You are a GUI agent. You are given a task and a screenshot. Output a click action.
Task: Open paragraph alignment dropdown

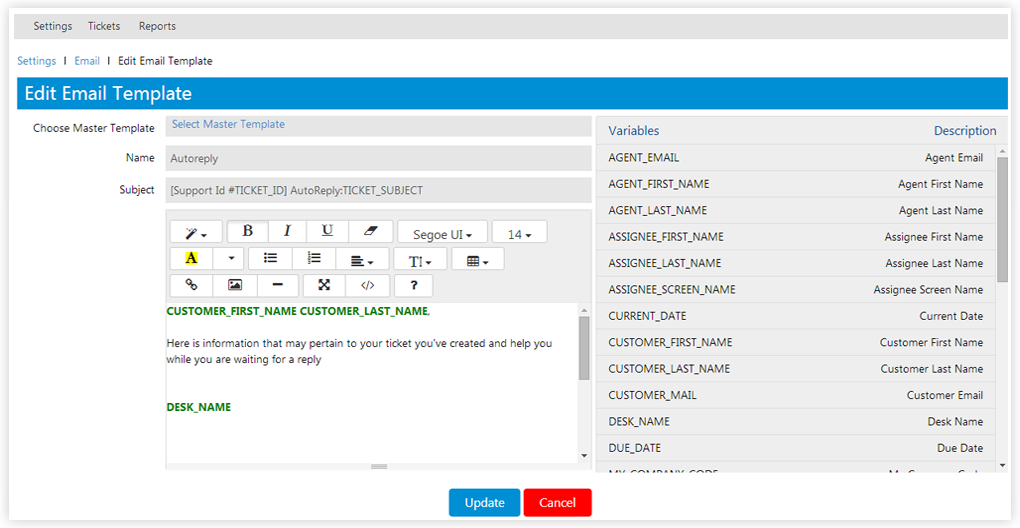[362, 261]
